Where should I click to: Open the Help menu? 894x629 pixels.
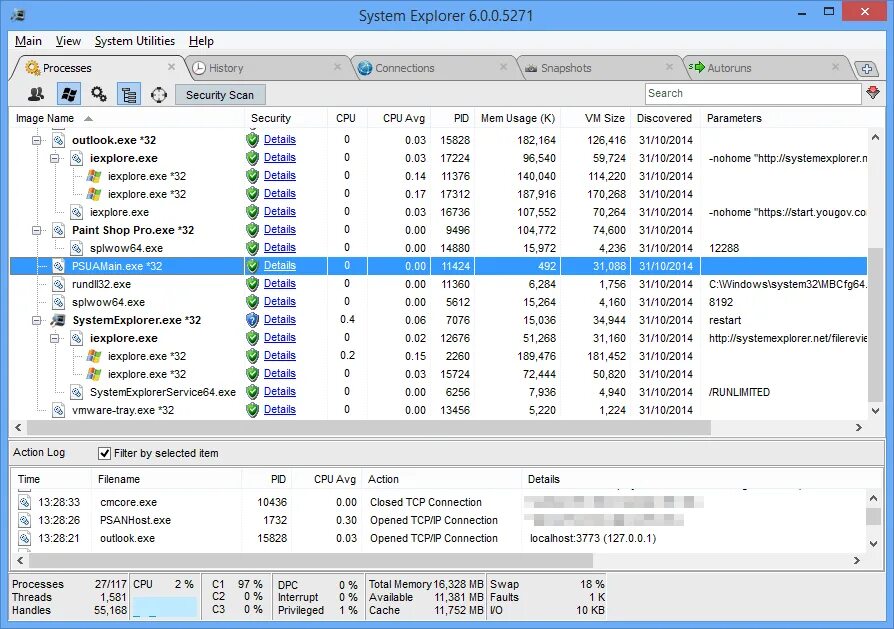(x=201, y=41)
